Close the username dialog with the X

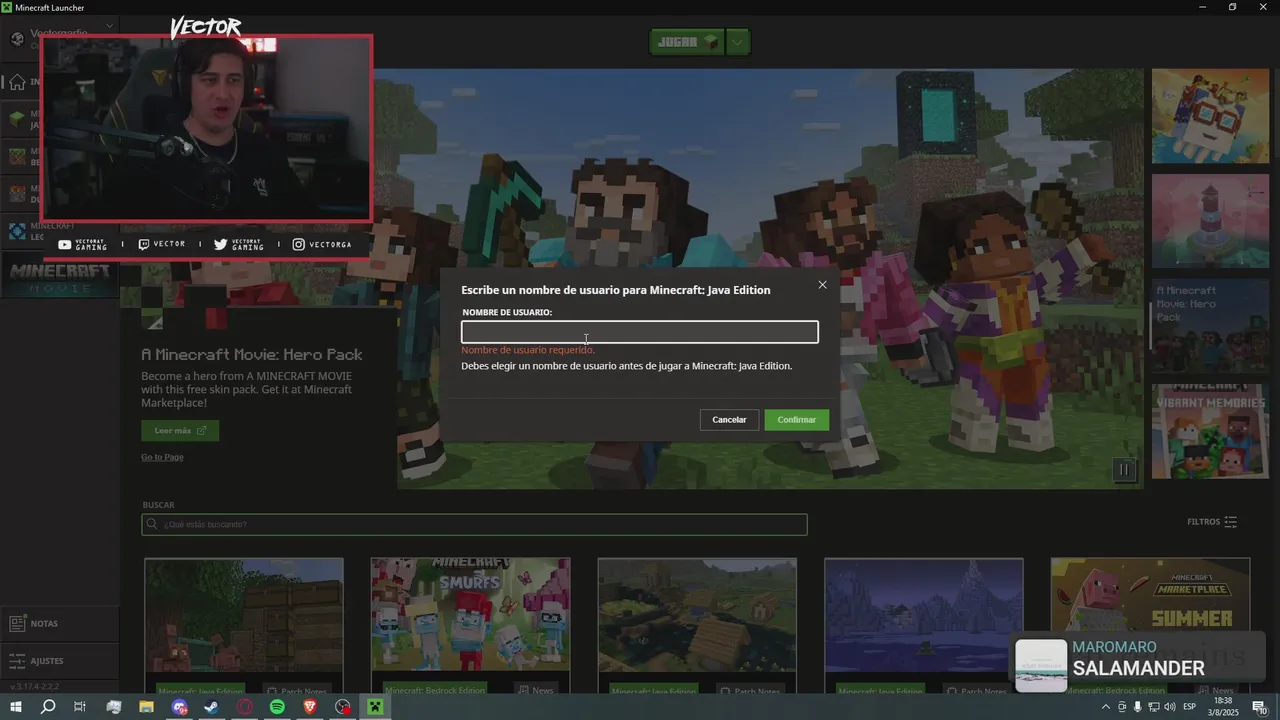822,285
